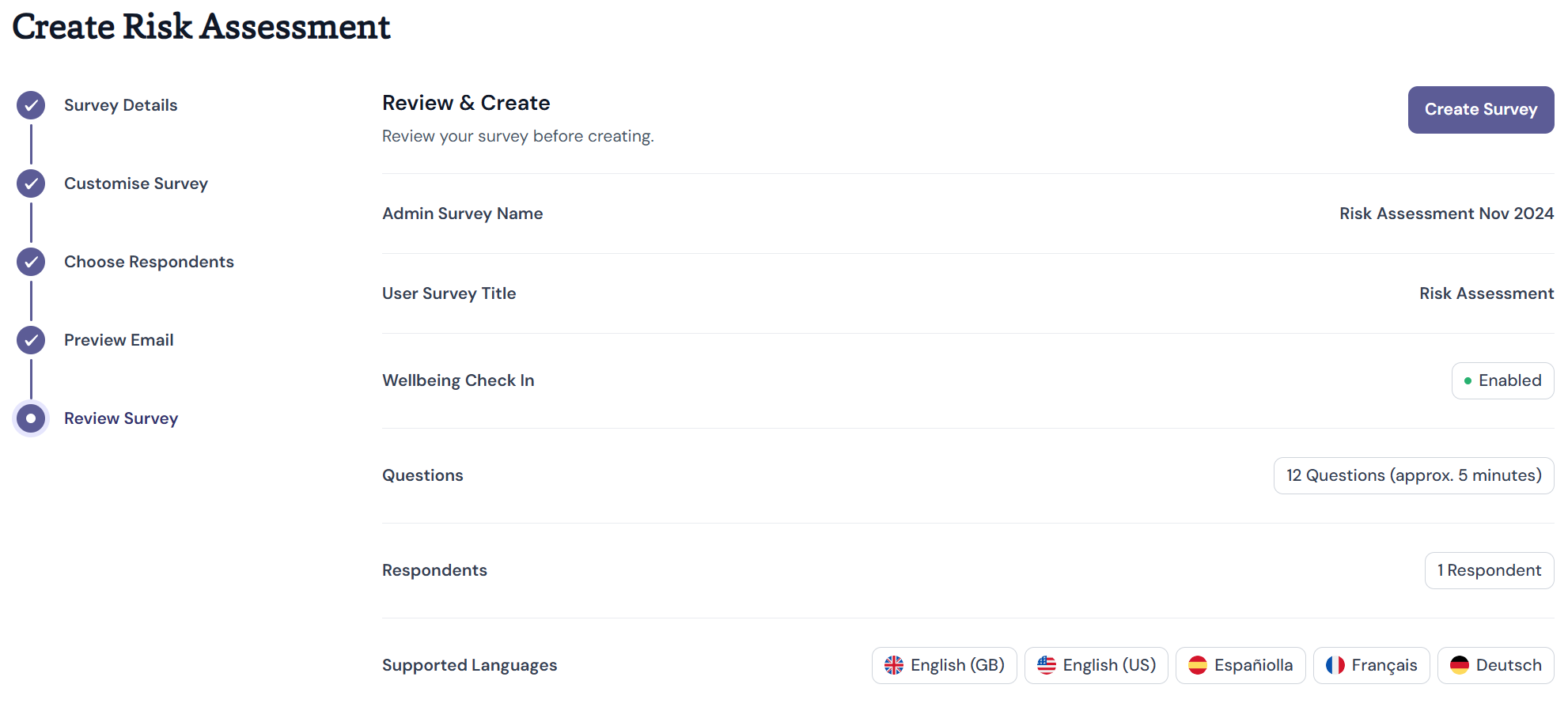Click the 1 Respondent badge
The height and width of the screenshot is (711, 1568).
click(x=1490, y=570)
